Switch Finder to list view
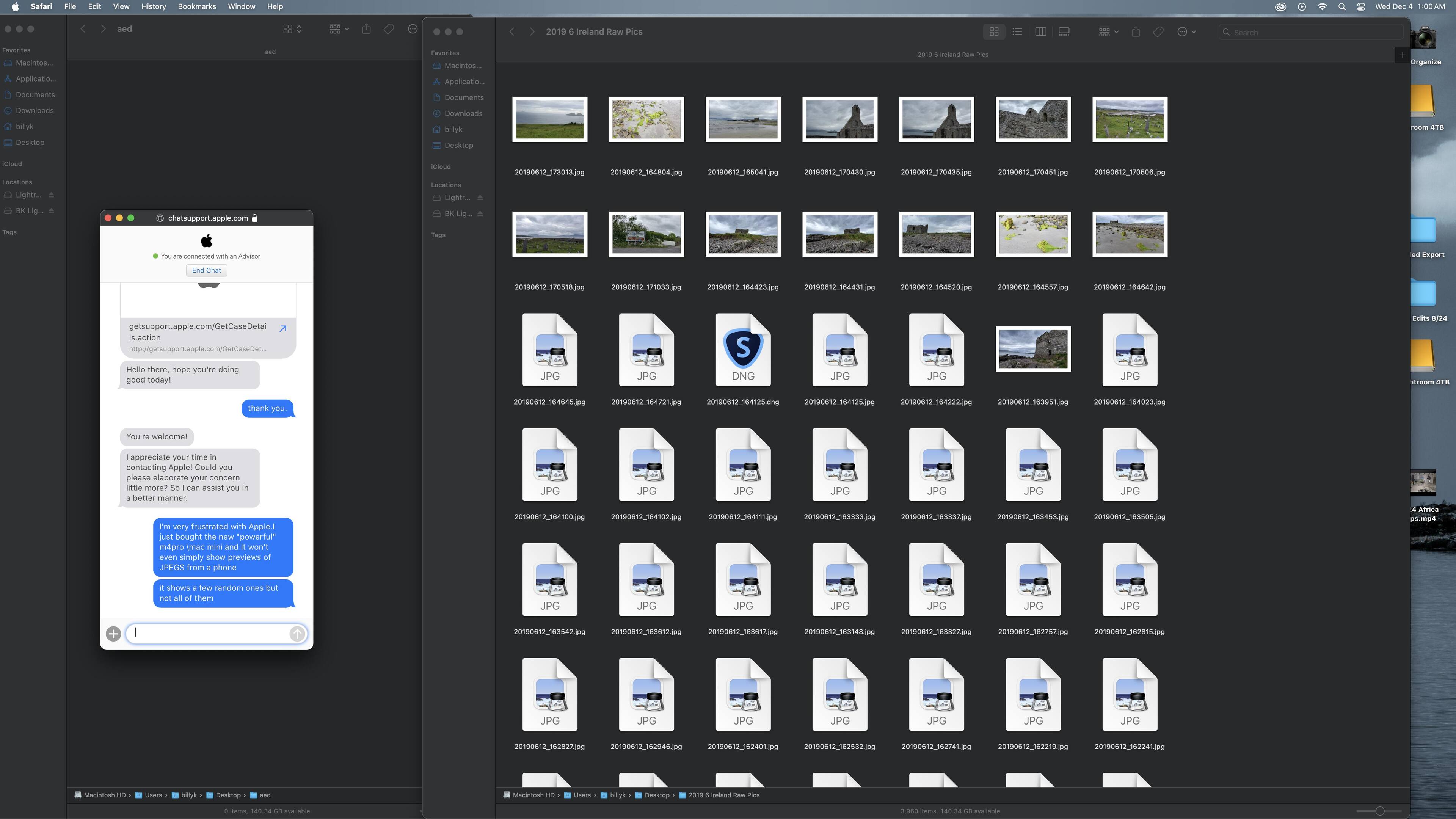 1017,31
